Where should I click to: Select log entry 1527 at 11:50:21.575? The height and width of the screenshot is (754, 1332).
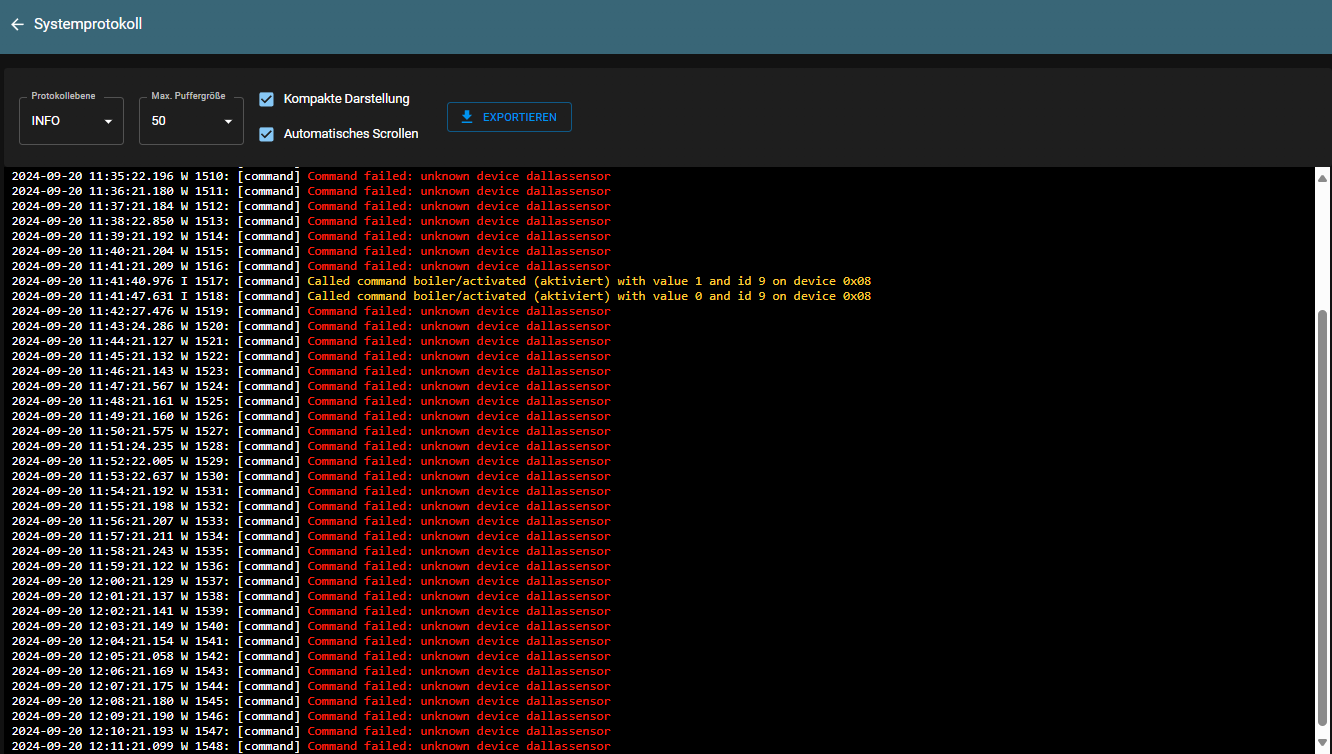point(311,431)
